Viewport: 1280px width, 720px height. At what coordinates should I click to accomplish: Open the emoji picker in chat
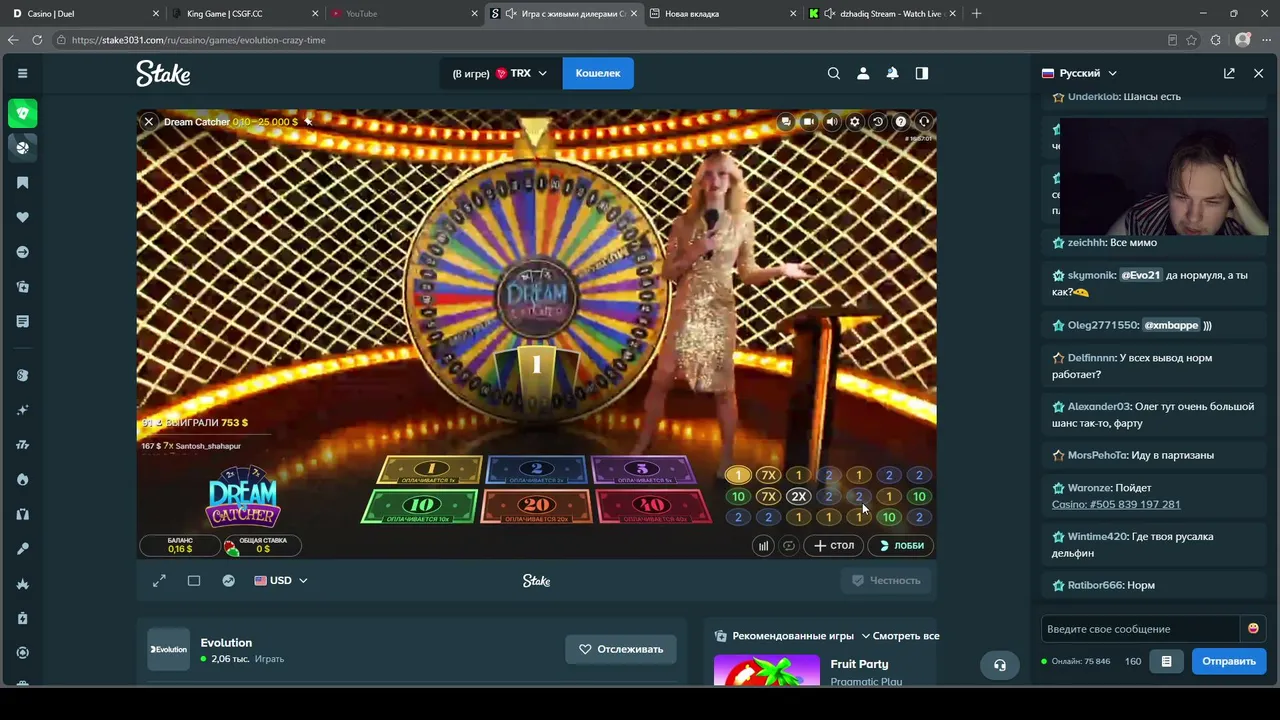[1253, 629]
